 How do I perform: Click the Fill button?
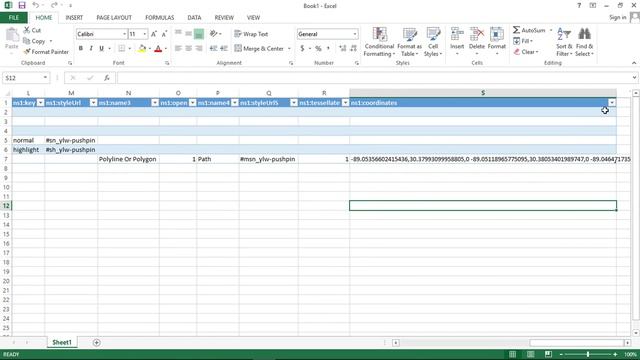pyautogui.click(x=523, y=41)
